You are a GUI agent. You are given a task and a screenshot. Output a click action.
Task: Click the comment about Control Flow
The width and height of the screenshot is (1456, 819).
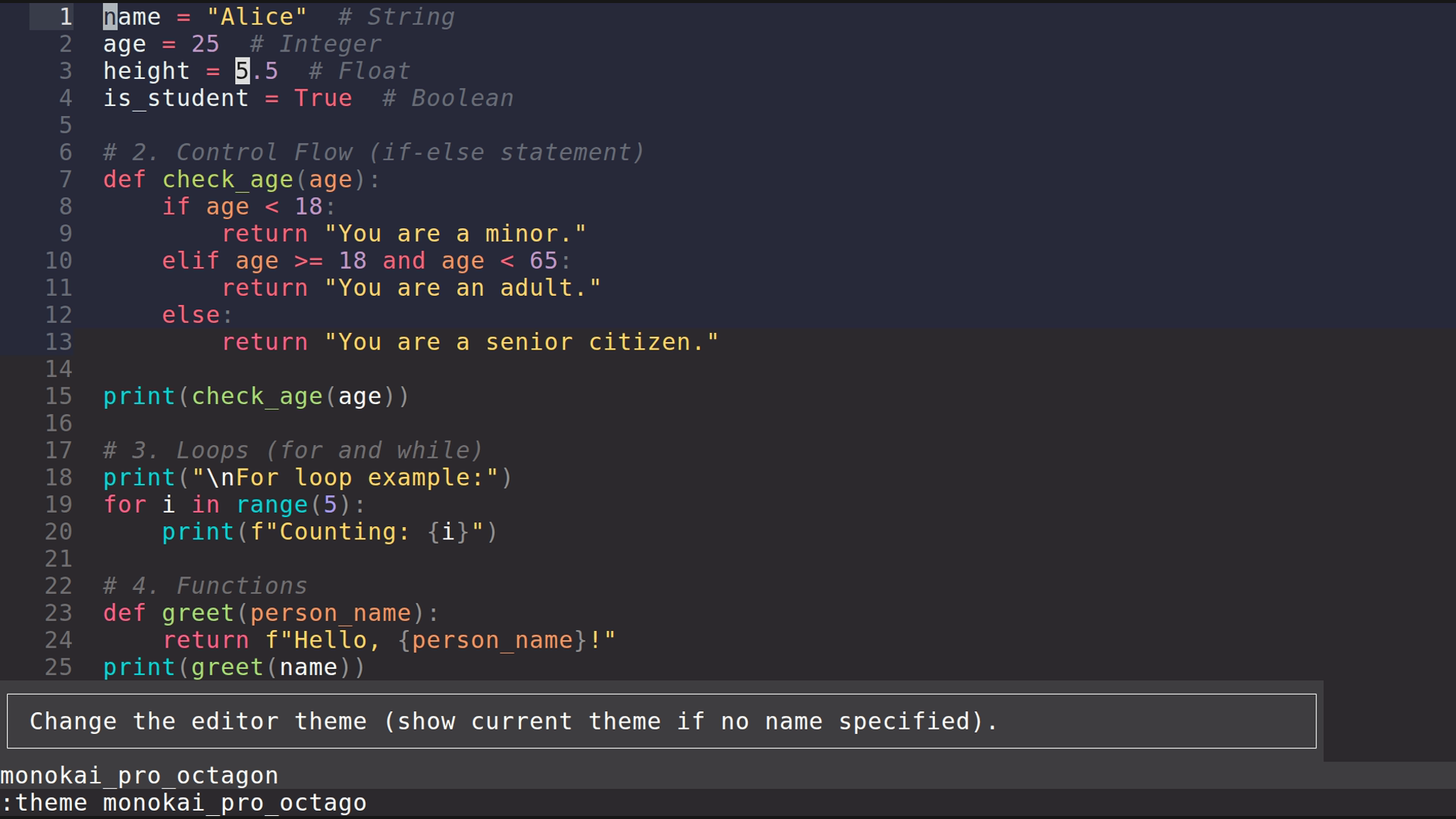(x=372, y=152)
